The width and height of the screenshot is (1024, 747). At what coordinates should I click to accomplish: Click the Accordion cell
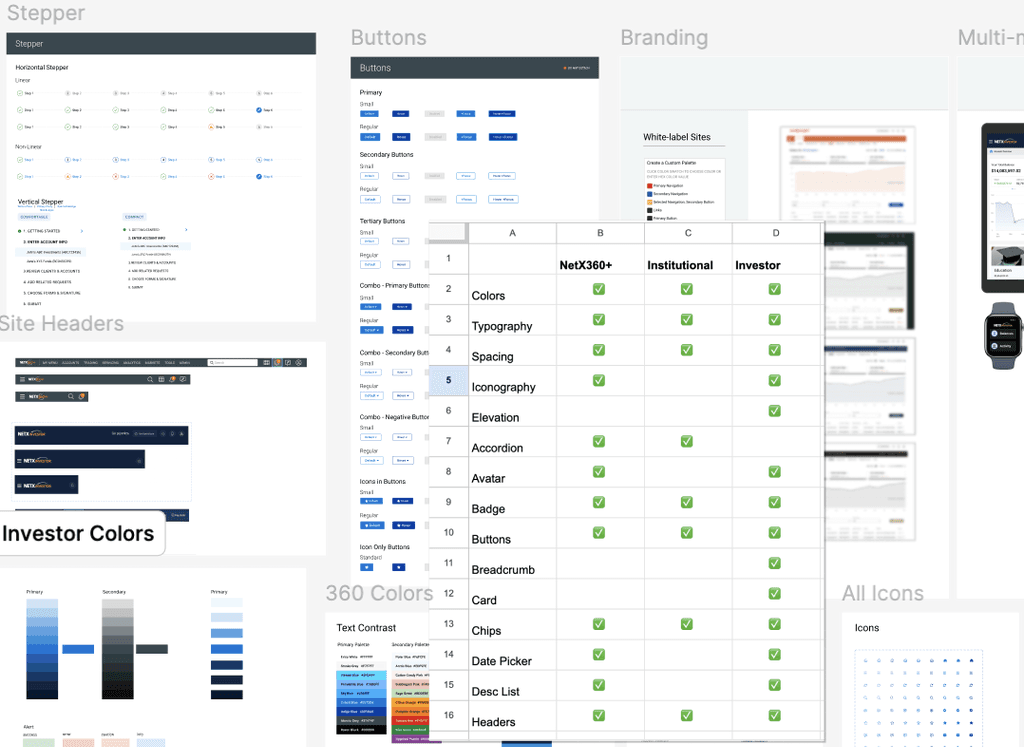[513, 442]
